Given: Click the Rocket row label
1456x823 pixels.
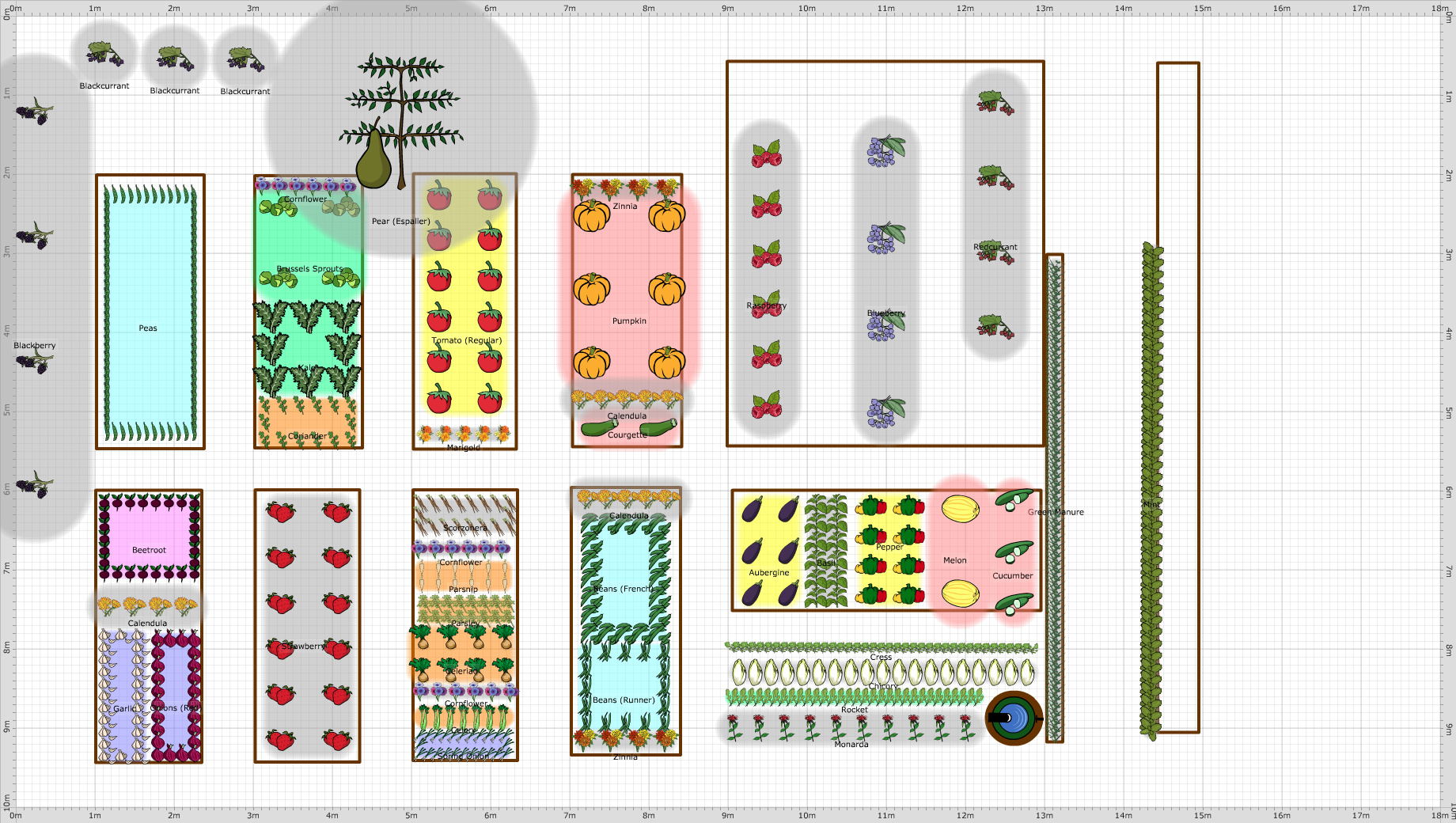Looking at the screenshot, I should (x=855, y=710).
